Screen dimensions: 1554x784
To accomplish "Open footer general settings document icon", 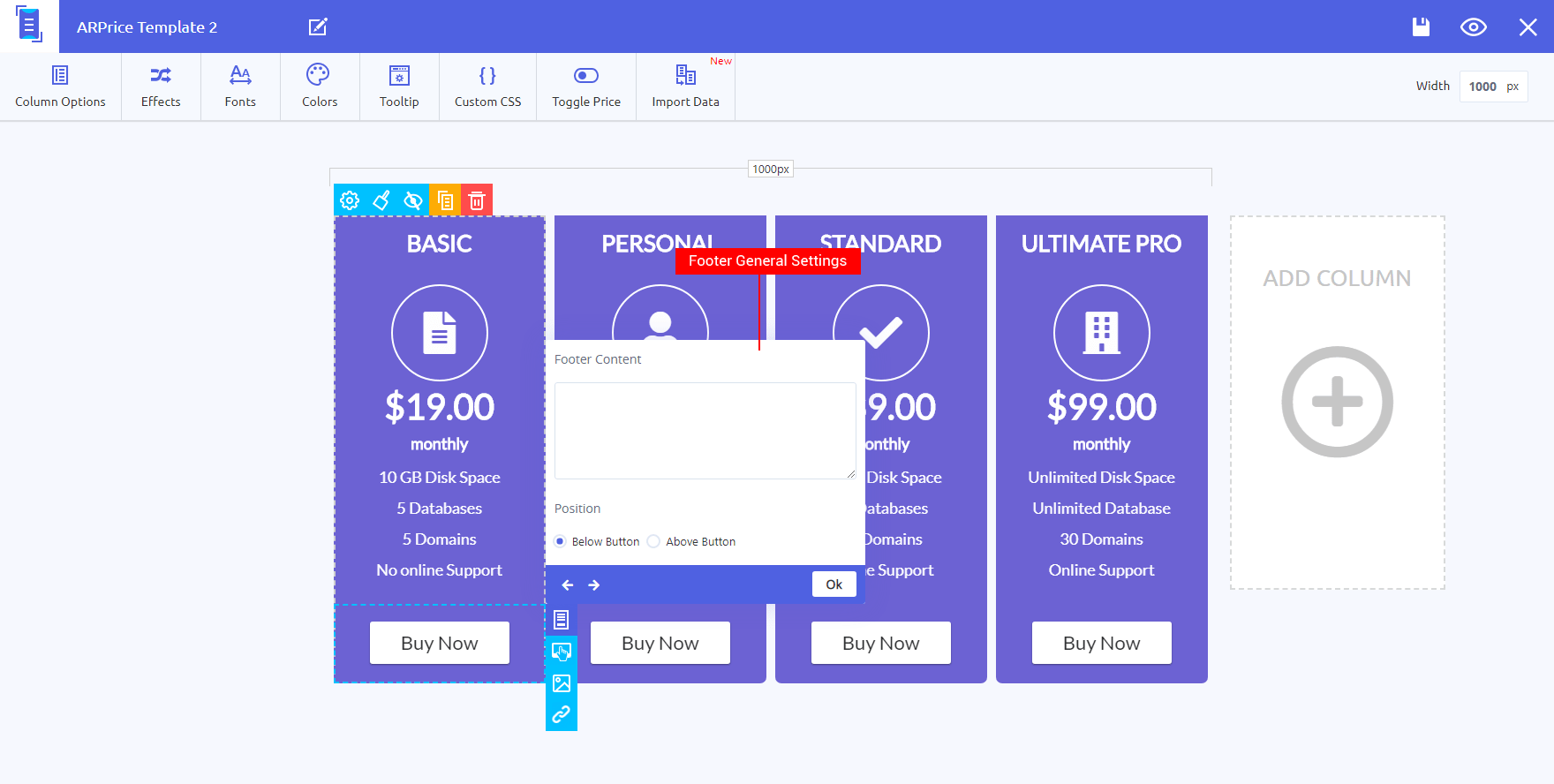I will (x=562, y=620).
